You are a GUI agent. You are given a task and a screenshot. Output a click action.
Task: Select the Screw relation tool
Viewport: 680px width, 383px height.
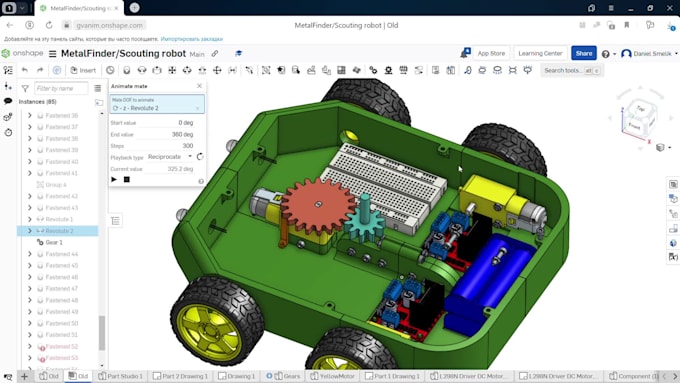[x=403, y=70]
